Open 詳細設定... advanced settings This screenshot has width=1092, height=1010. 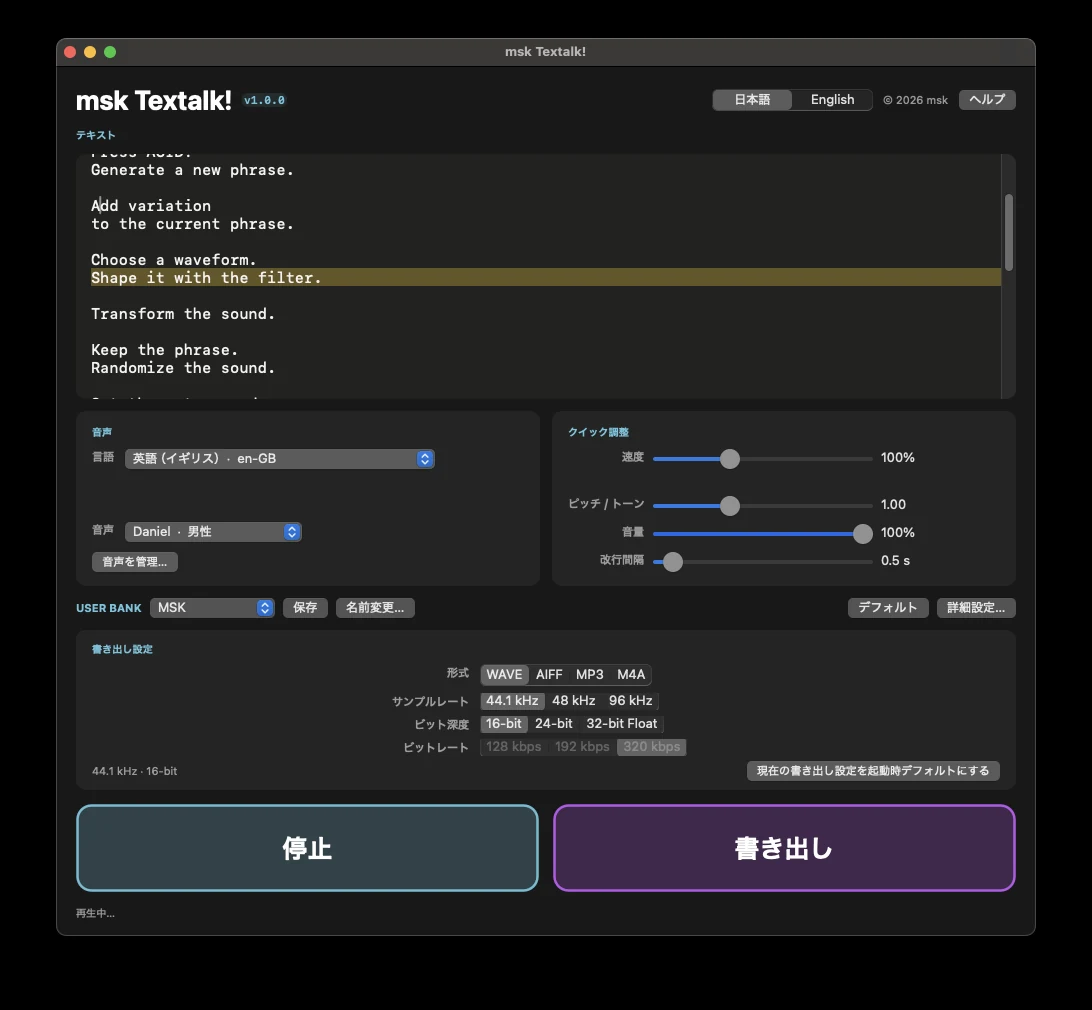976,607
